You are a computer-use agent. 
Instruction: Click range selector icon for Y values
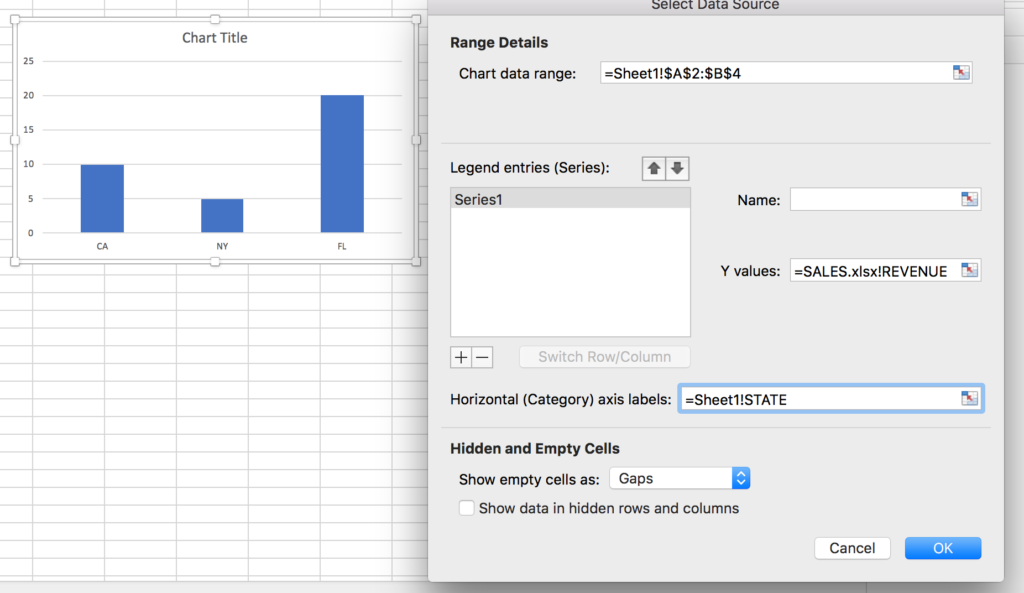coord(969,270)
